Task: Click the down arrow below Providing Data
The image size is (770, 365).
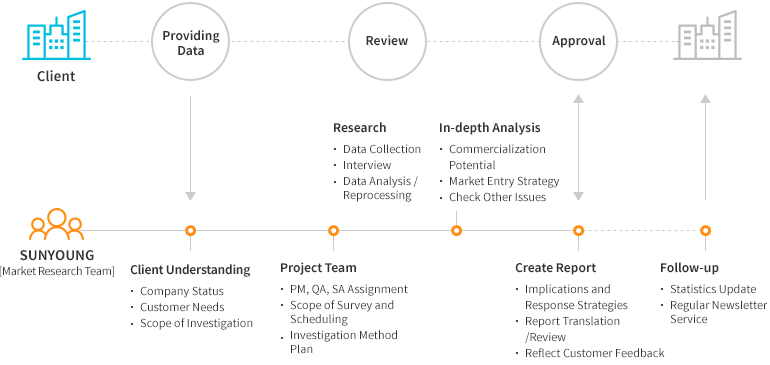Action: pyautogui.click(x=191, y=148)
